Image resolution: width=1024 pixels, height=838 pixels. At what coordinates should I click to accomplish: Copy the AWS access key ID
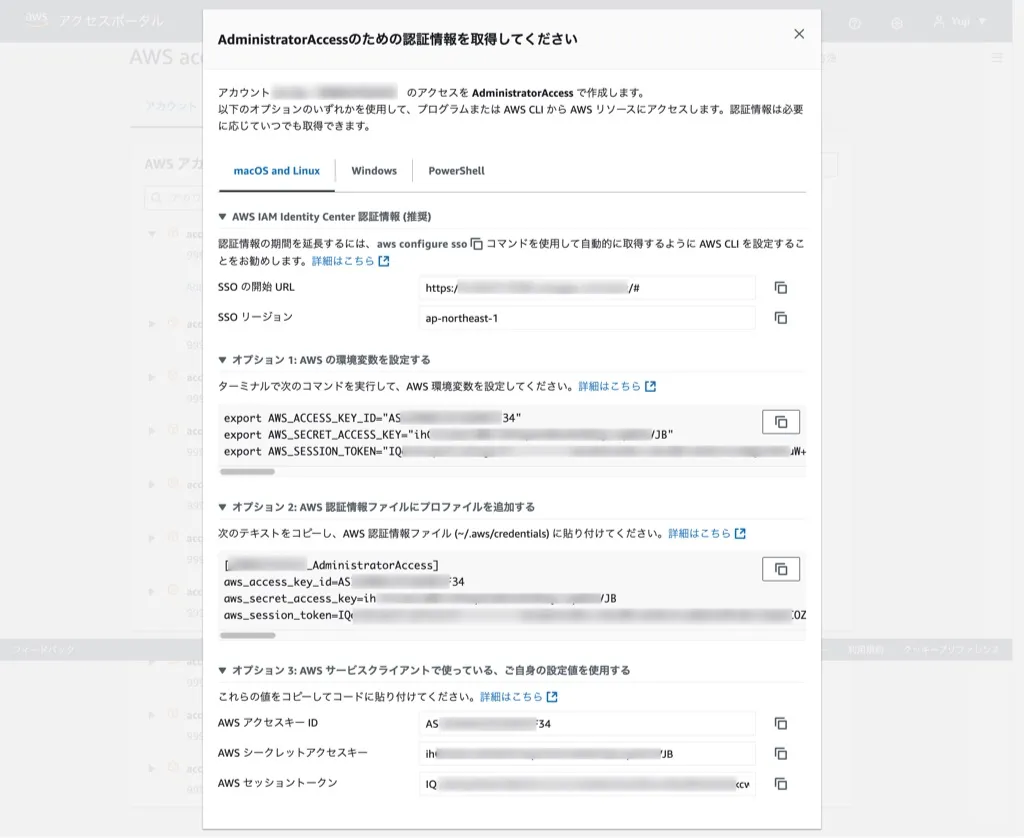pyautogui.click(x=781, y=723)
